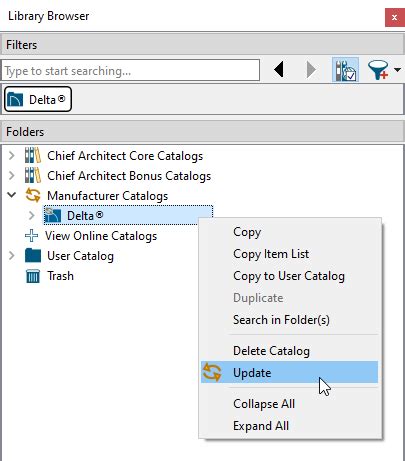The image size is (405, 461).
Task: Click the Duplicate context menu entry
Action: click(289, 298)
